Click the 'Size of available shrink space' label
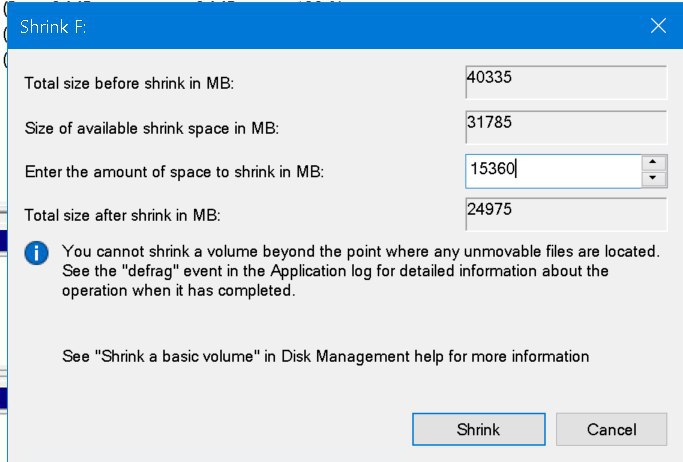The width and height of the screenshot is (683, 462). [152, 128]
